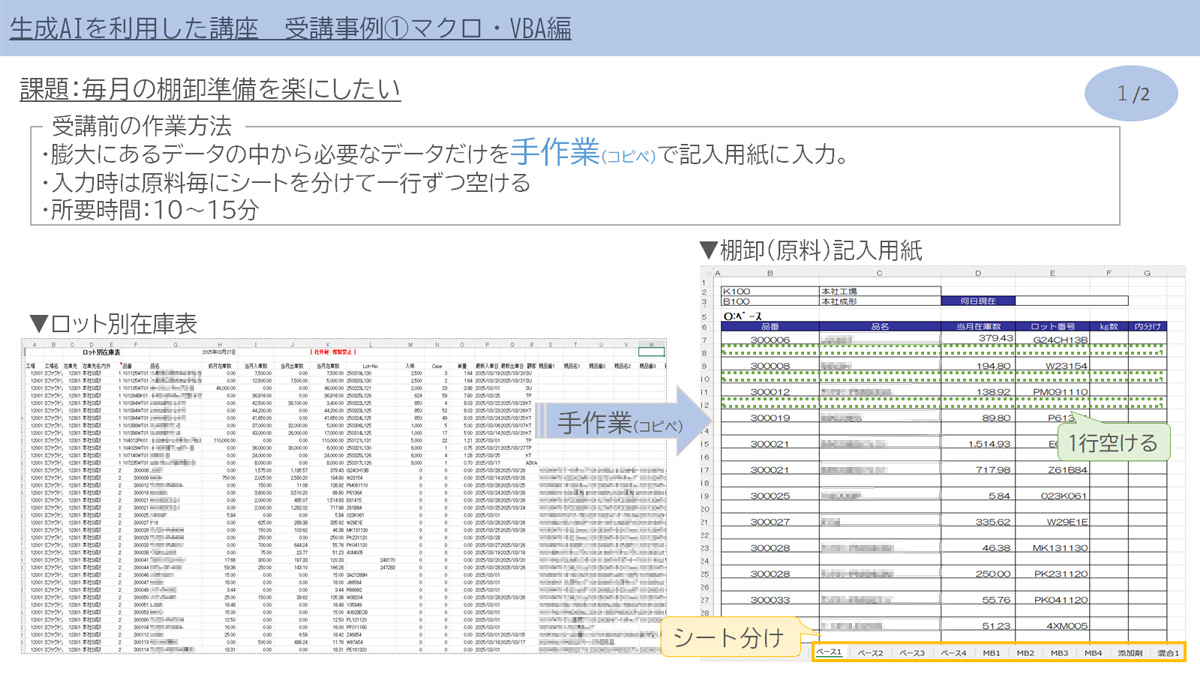Go to the MB3 sheet tab

pos(1059,652)
